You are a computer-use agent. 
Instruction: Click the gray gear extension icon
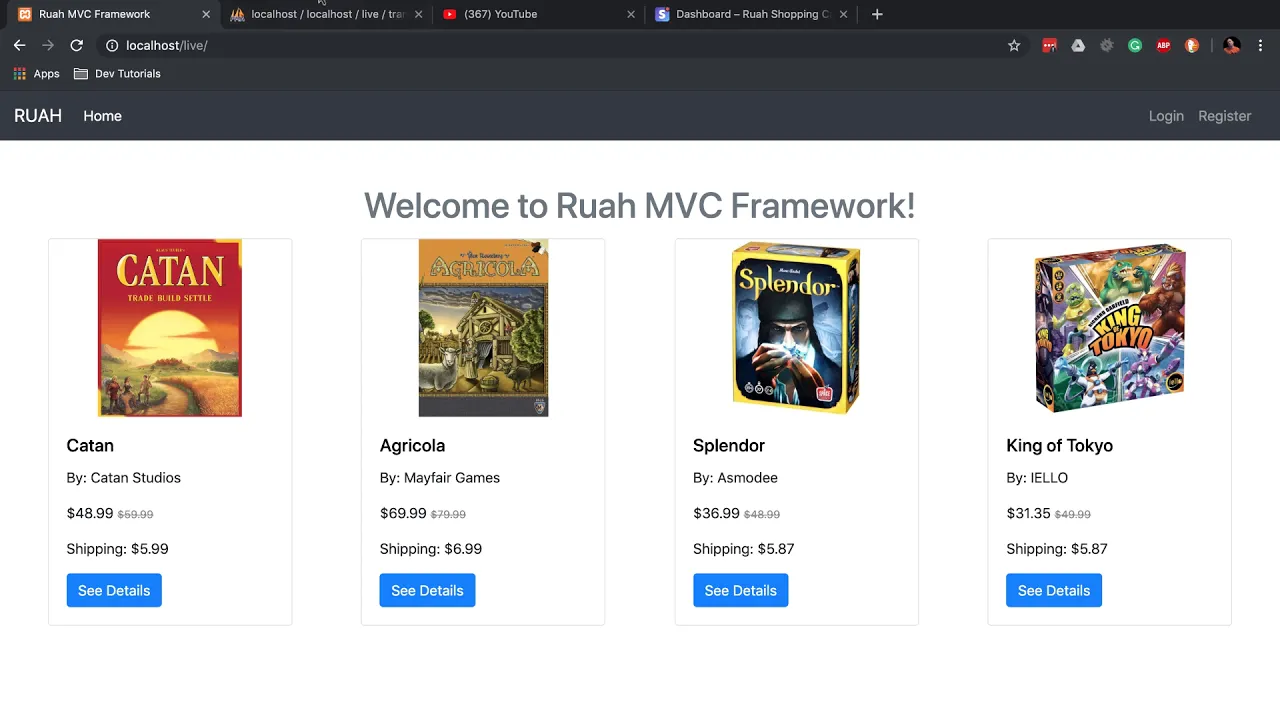point(1106,45)
